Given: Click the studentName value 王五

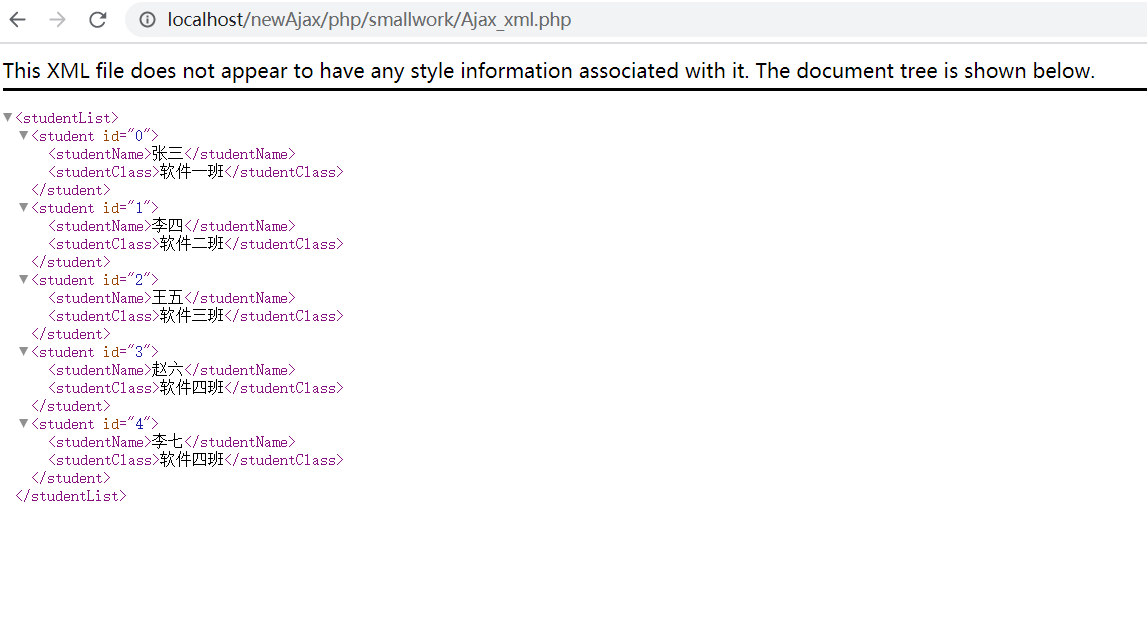Looking at the screenshot, I should [x=168, y=298].
